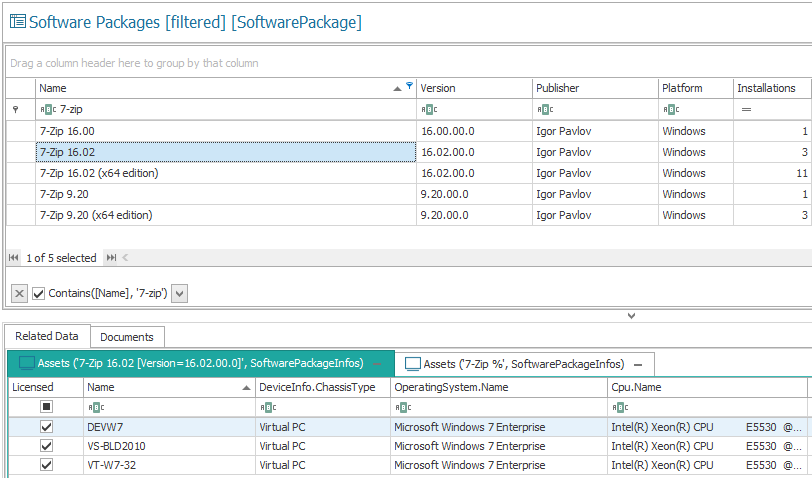Click the 16.00.00.0 version cell
Image resolution: width=812 pixels, height=478 pixels.
(x=474, y=131)
